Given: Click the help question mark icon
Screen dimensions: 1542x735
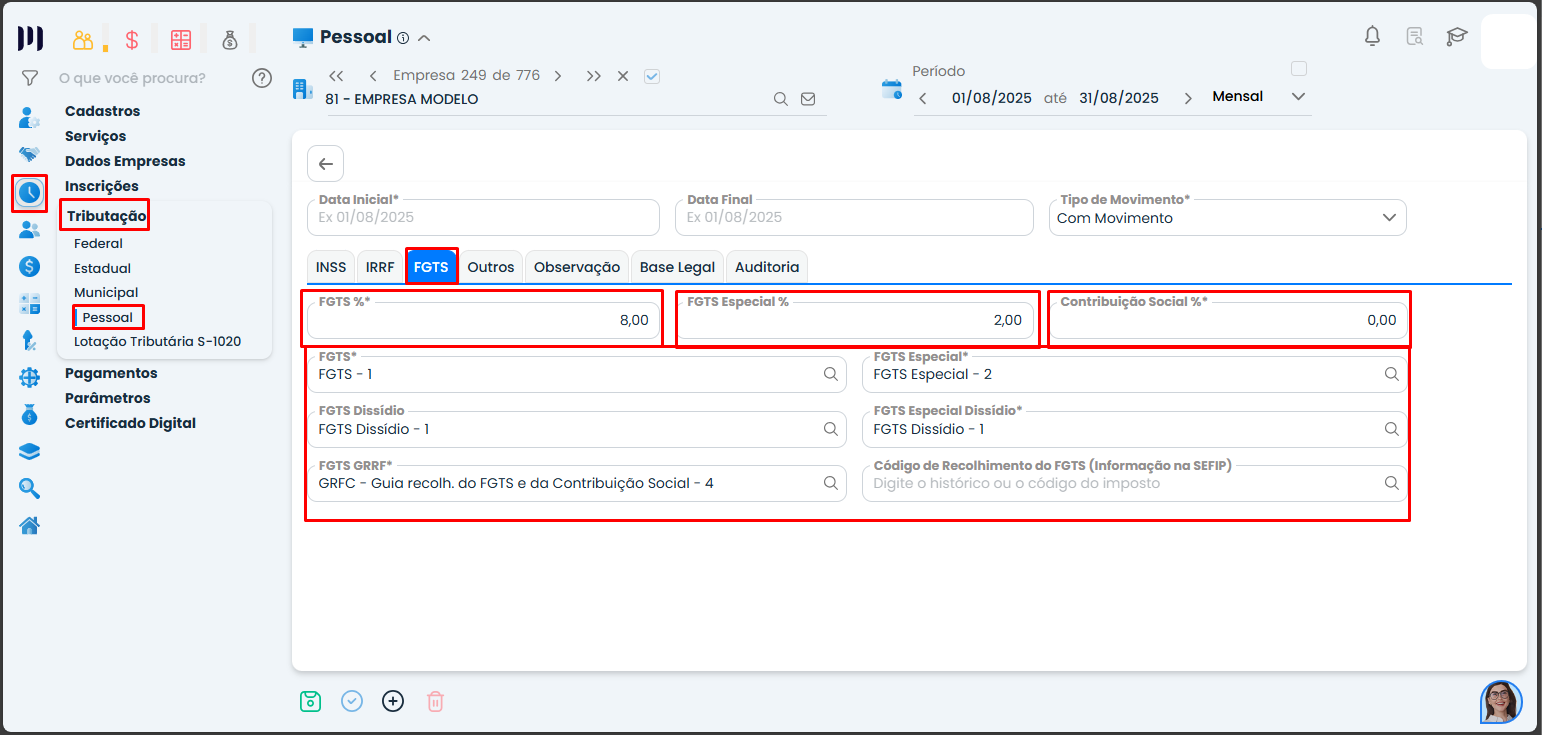Looking at the screenshot, I should [262, 78].
